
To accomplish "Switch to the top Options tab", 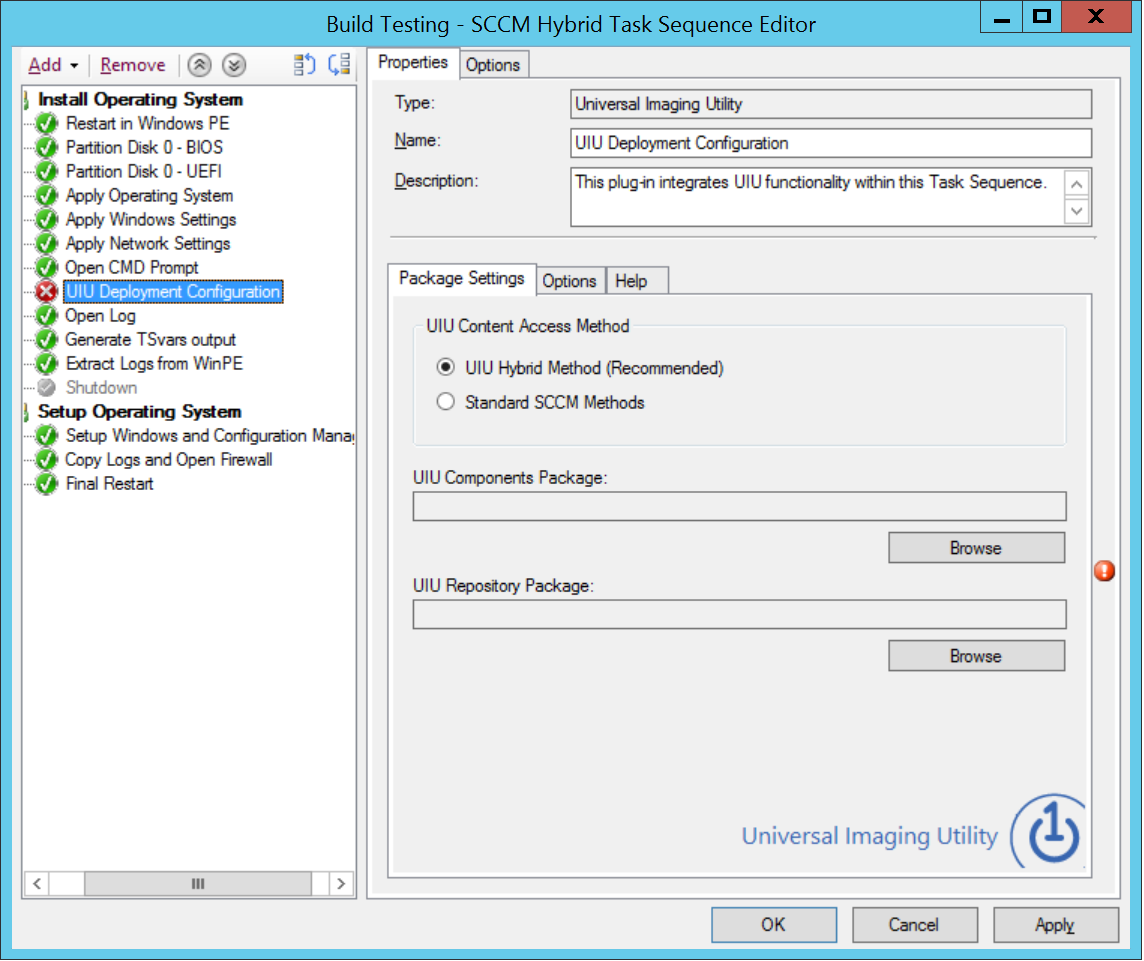I will [x=493, y=65].
